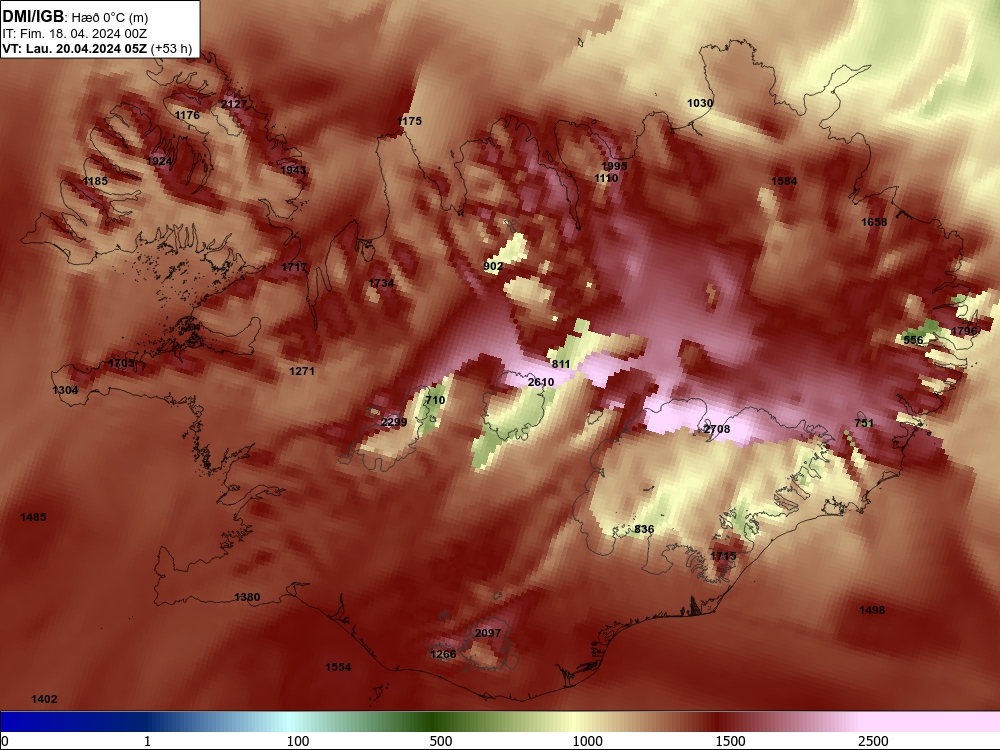The width and height of the screenshot is (1000, 750).
Task: Click the map value 2708
Action: point(716,429)
